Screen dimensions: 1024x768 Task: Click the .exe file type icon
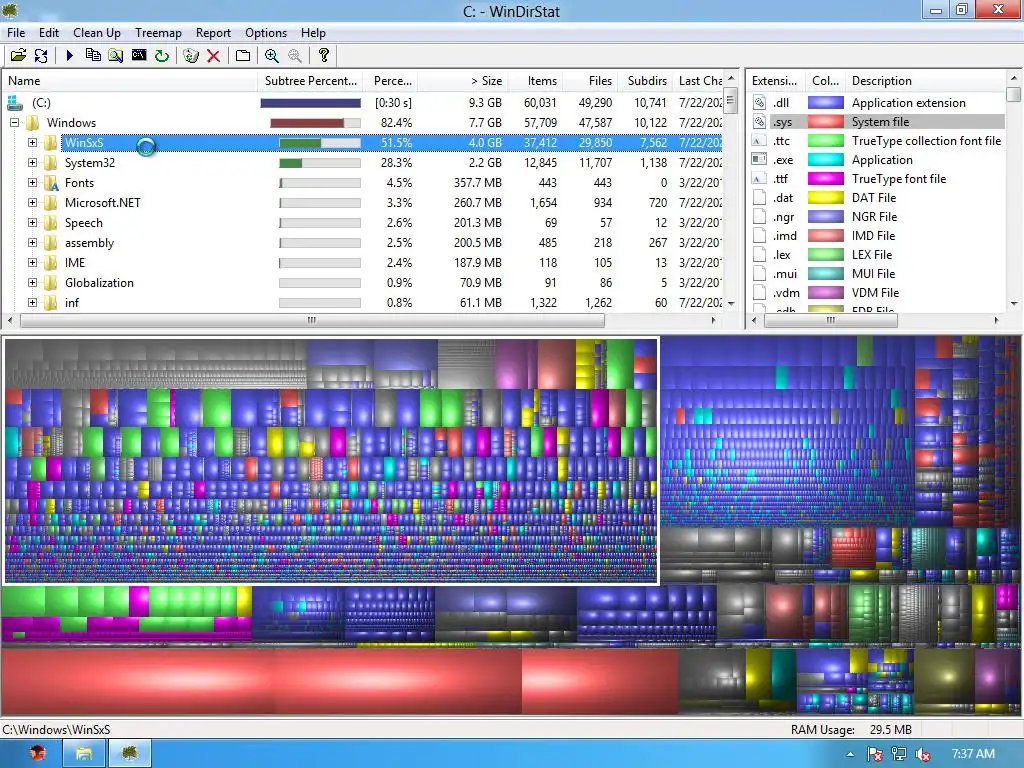[759, 159]
